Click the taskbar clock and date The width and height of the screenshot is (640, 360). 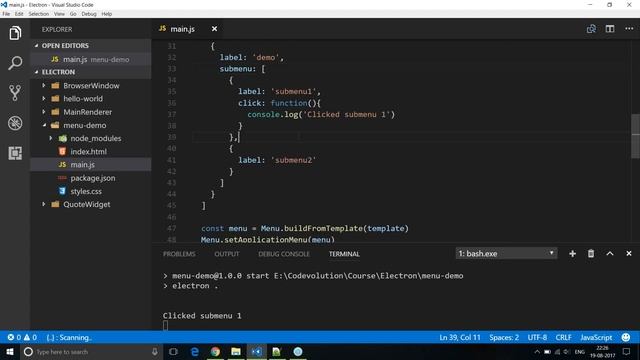click(602, 351)
